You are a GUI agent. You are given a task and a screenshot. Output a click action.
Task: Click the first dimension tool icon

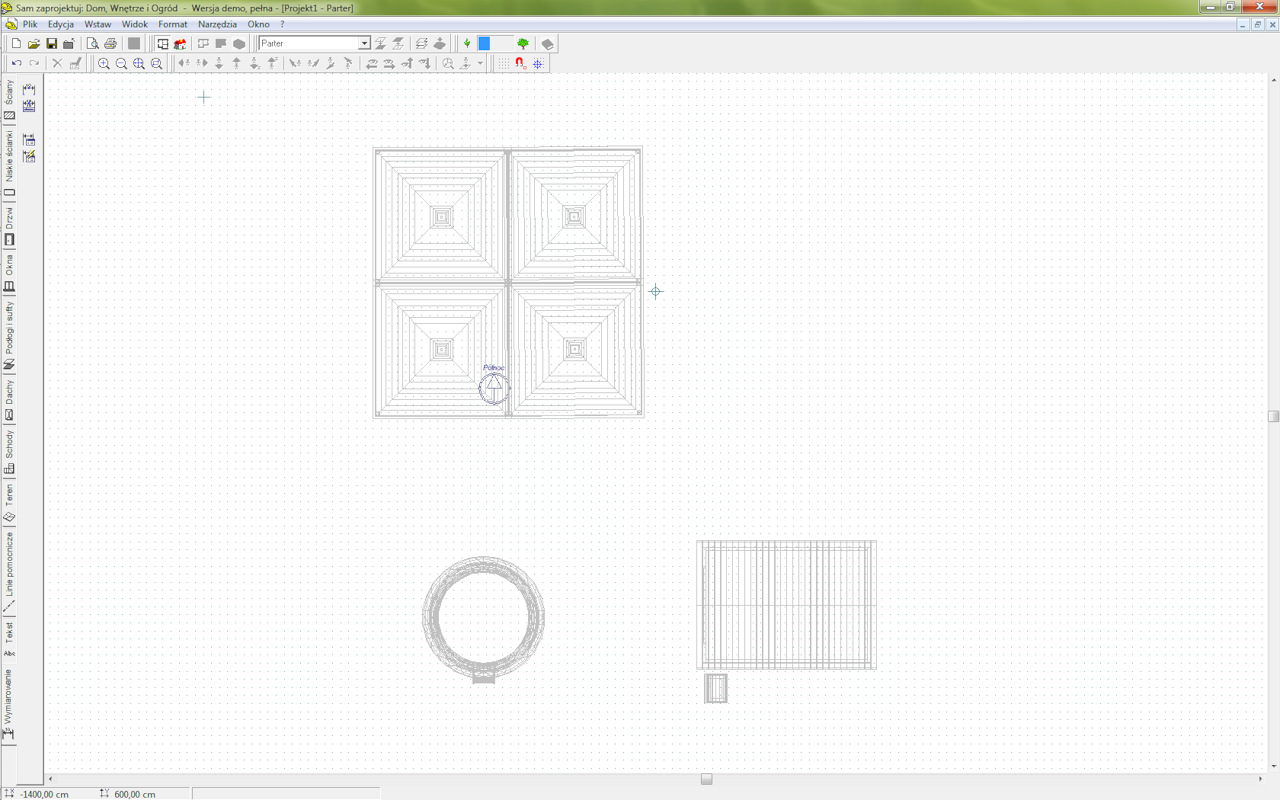tap(29, 90)
